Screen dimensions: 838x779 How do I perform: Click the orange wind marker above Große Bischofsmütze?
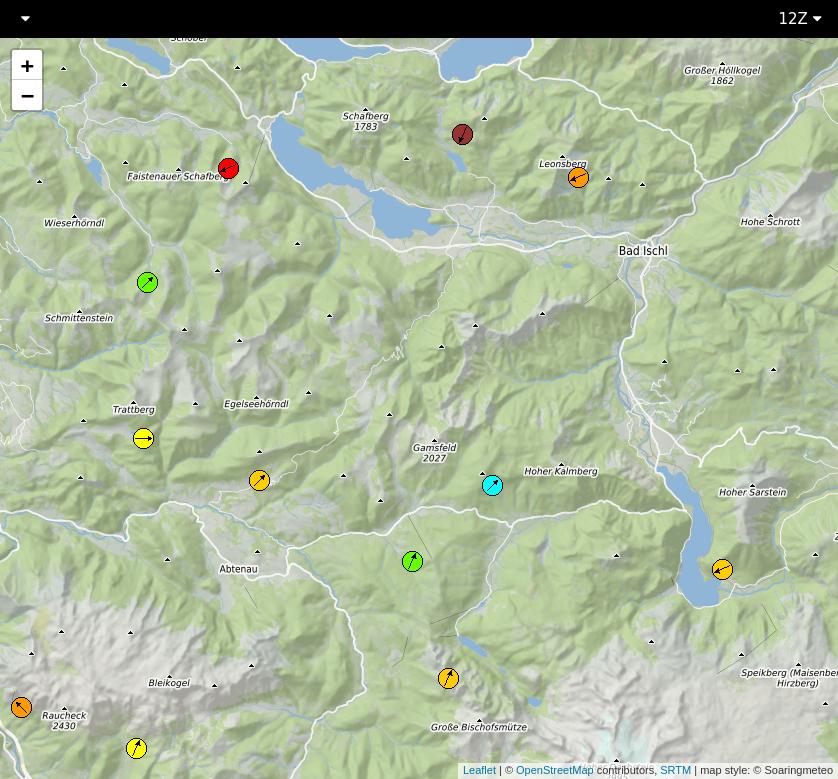pos(448,678)
